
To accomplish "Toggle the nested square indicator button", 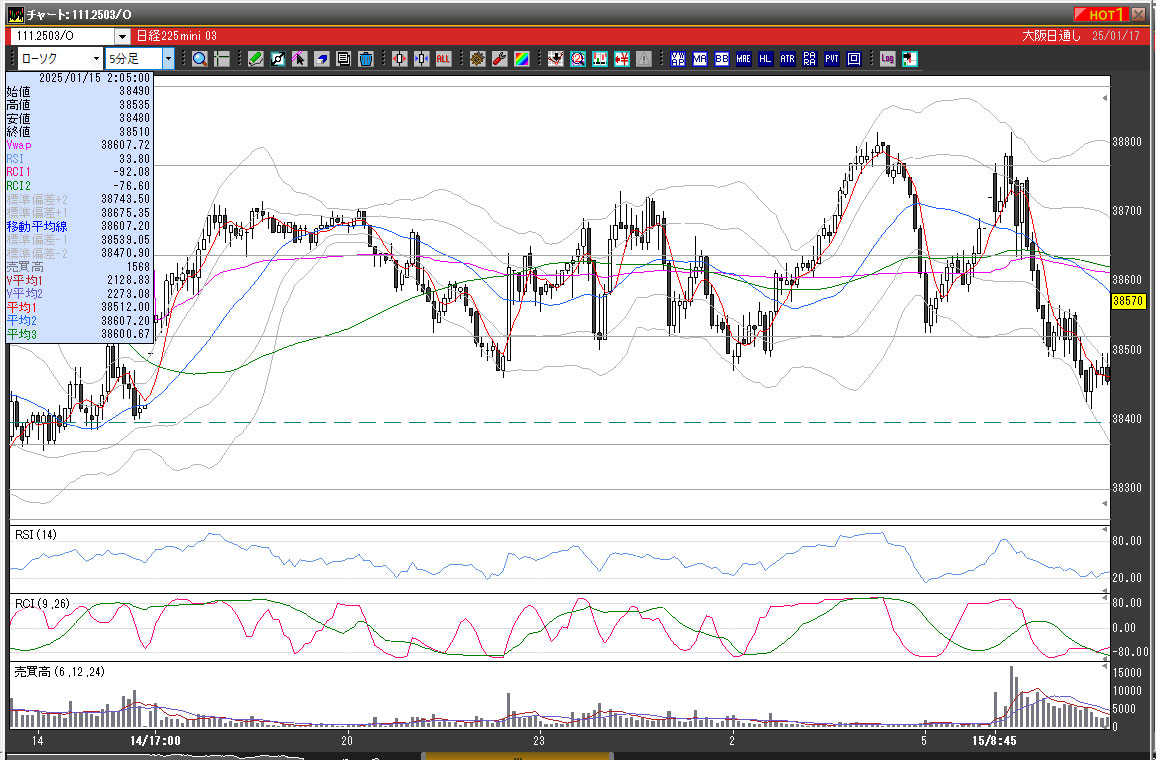I will [x=854, y=59].
